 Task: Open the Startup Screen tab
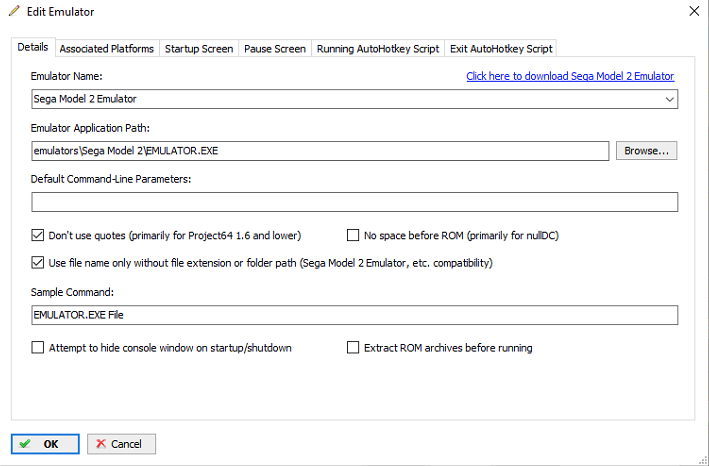[199, 49]
